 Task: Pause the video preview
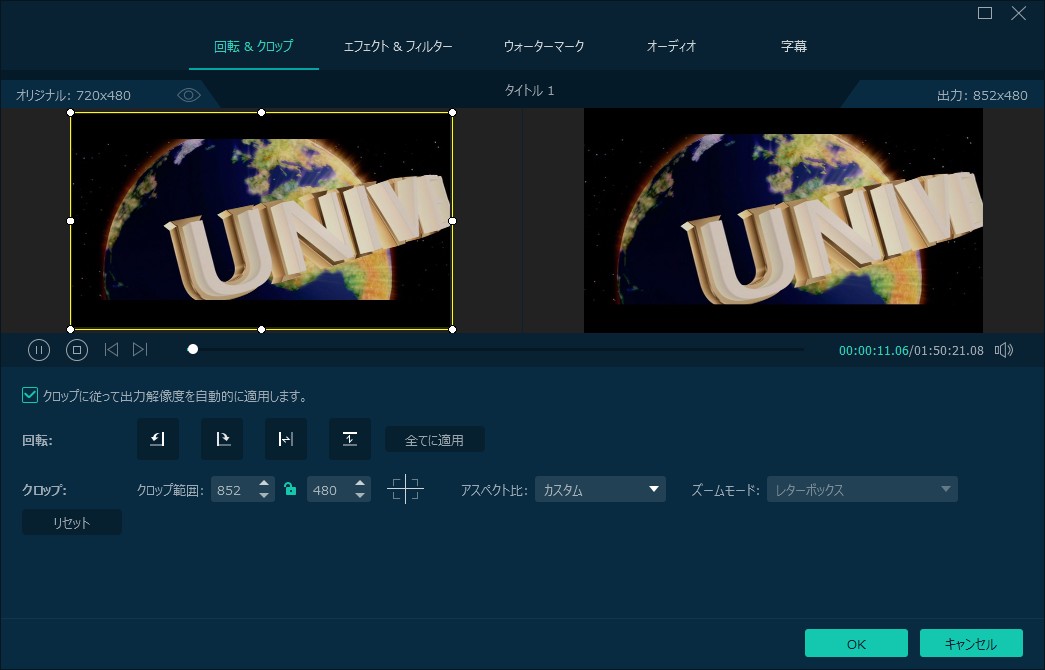pos(39,350)
